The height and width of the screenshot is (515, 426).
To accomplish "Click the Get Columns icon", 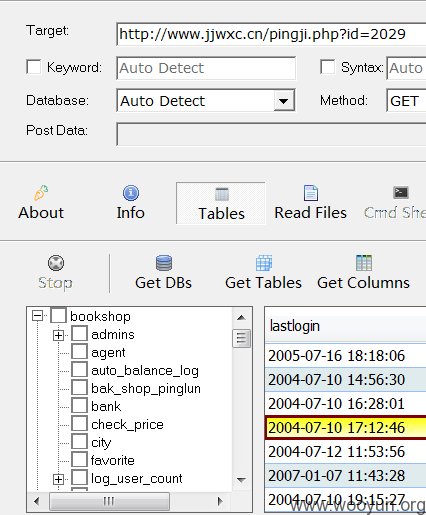I will 364,263.
